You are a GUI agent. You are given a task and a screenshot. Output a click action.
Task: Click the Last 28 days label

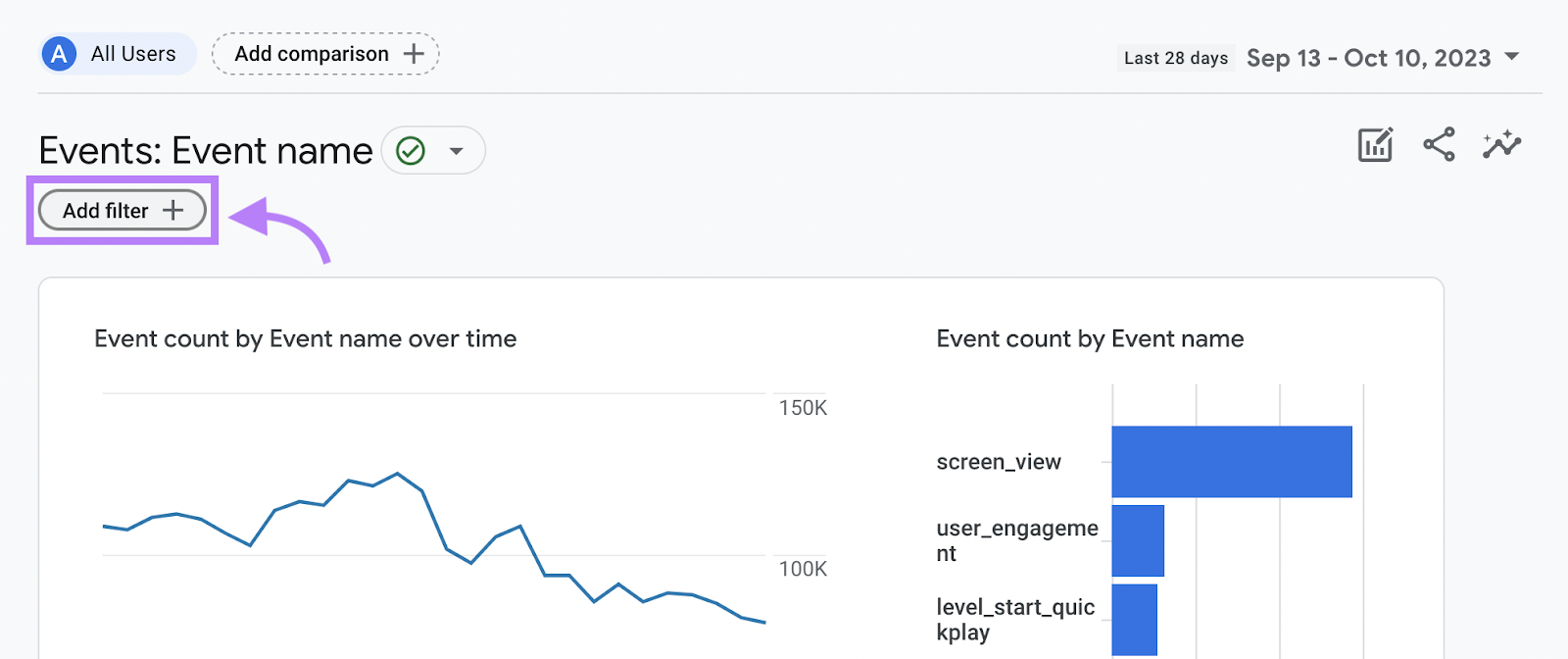[x=1175, y=58]
